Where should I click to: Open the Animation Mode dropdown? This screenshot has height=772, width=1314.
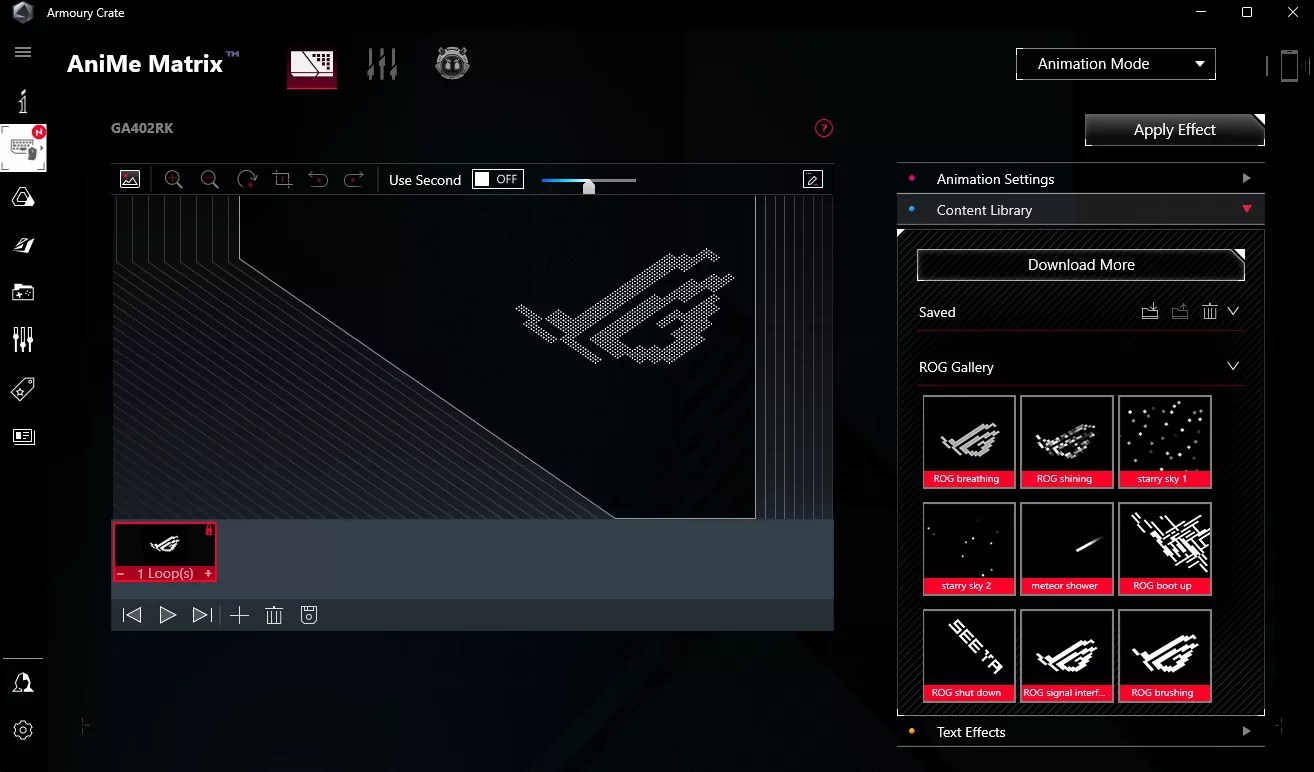coord(1116,64)
